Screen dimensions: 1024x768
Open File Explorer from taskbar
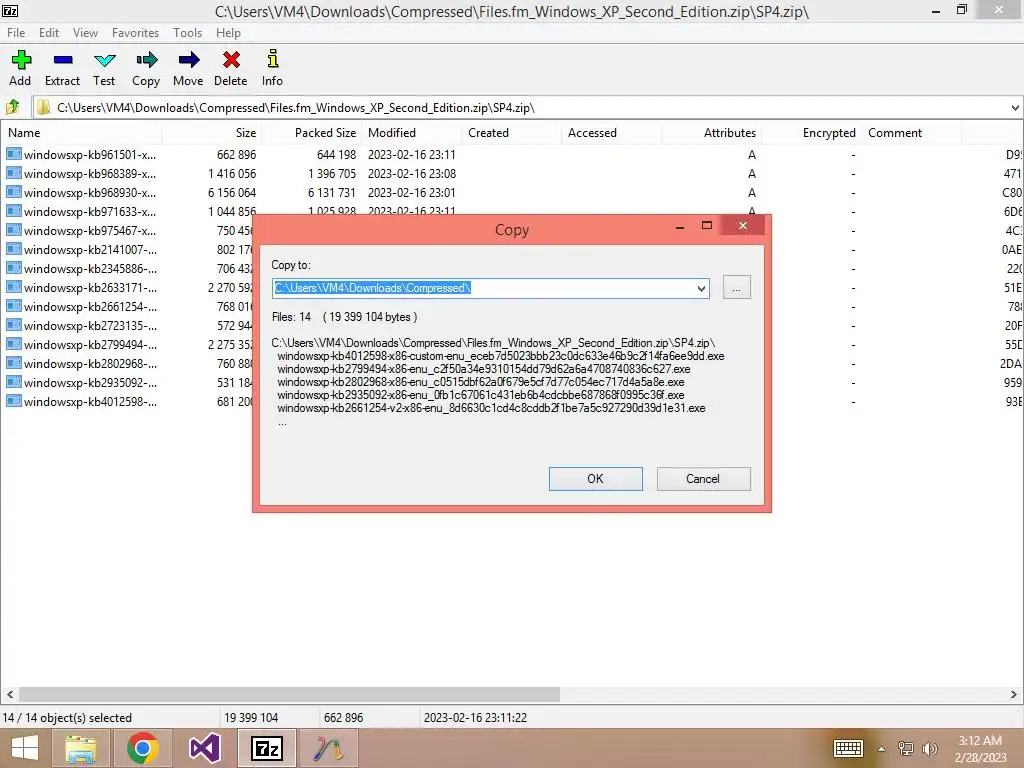(81, 748)
